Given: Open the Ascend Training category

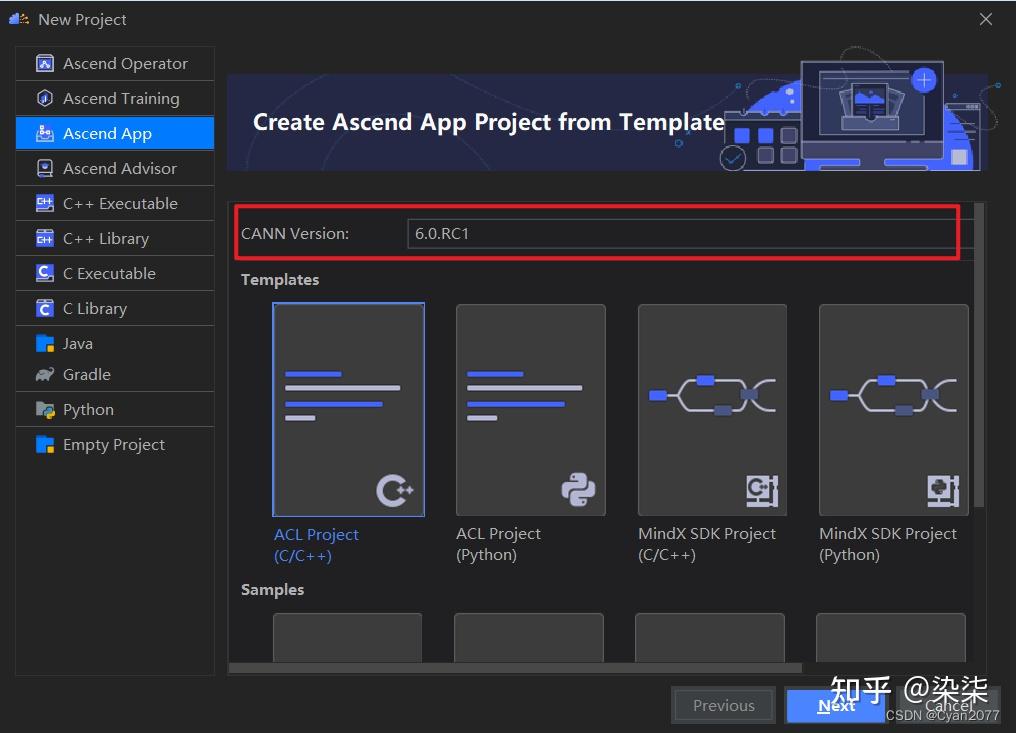Looking at the screenshot, I should coord(121,98).
